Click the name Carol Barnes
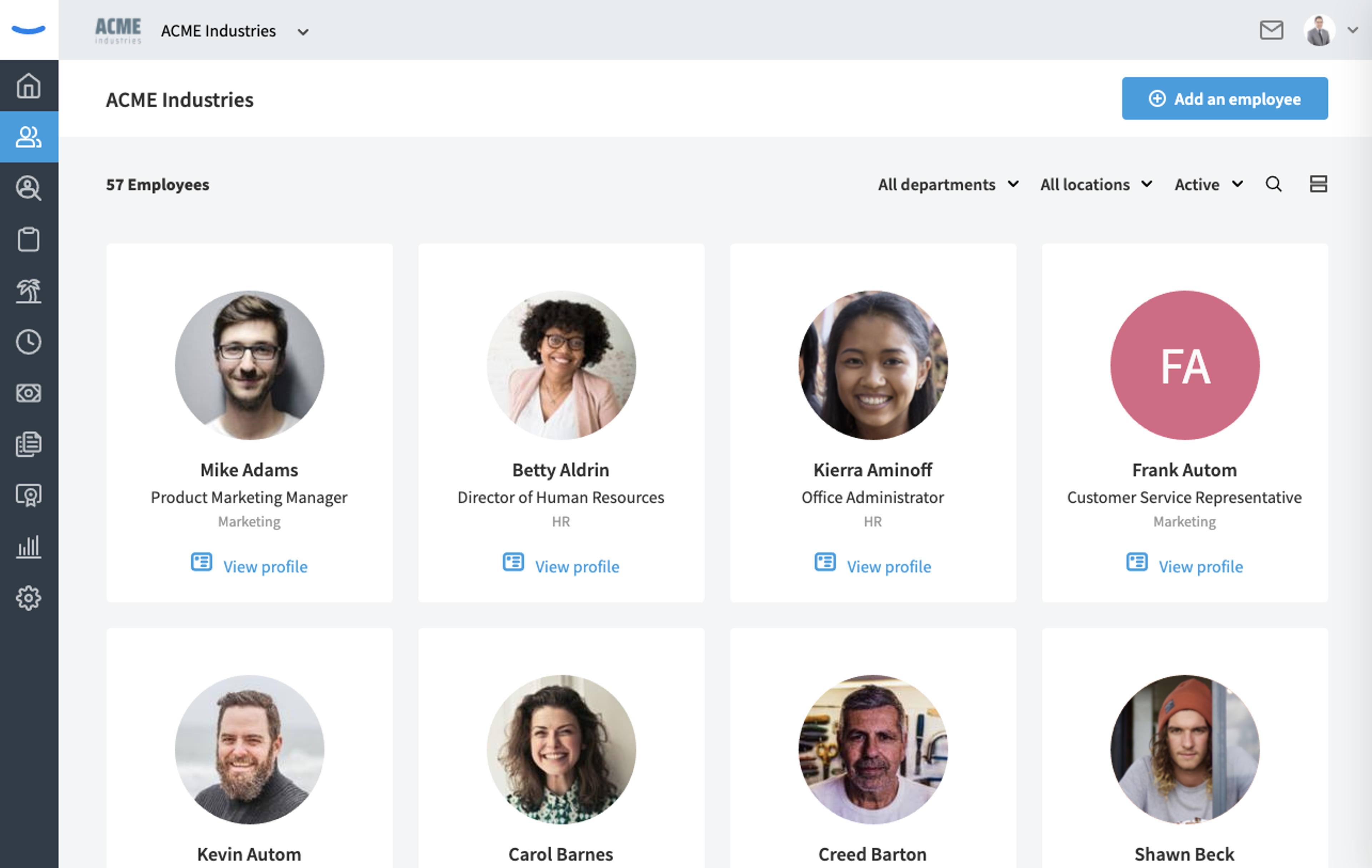Viewport: 1372px width, 868px height. pyautogui.click(x=561, y=854)
